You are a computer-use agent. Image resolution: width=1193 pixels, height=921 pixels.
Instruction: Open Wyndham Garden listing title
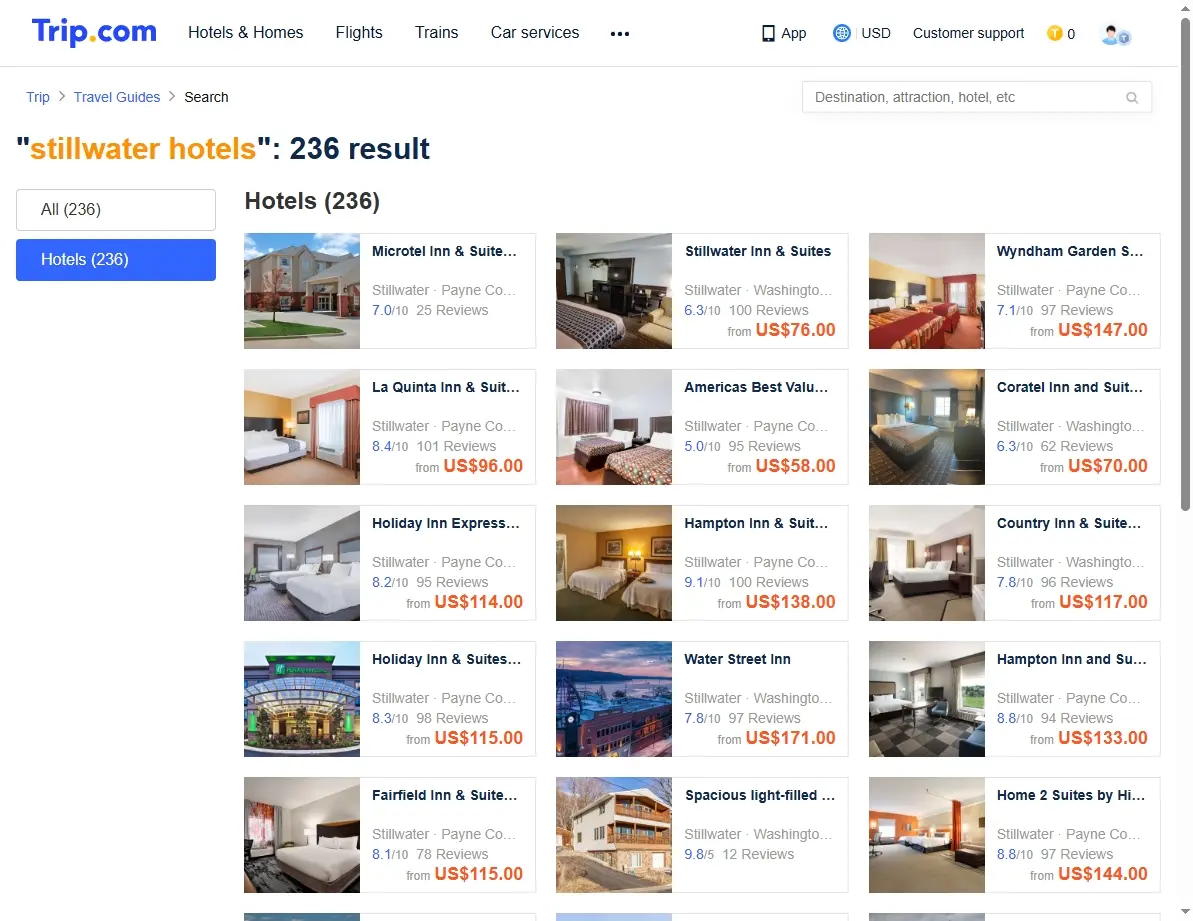[x=1070, y=251]
